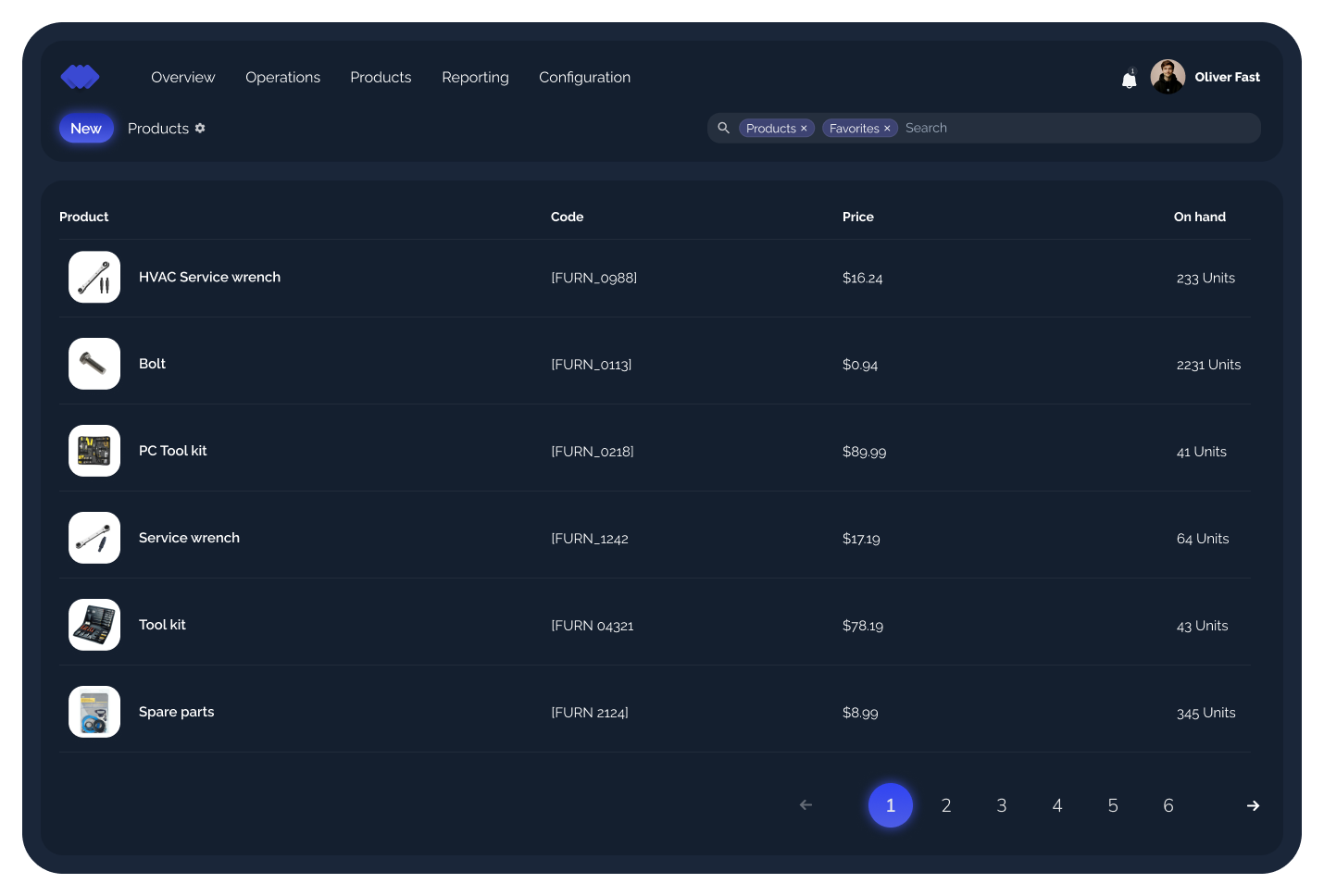Open the notifications bell icon
Image resolution: width=1324 pixels, height=896 pixels.
(1129, 80)
